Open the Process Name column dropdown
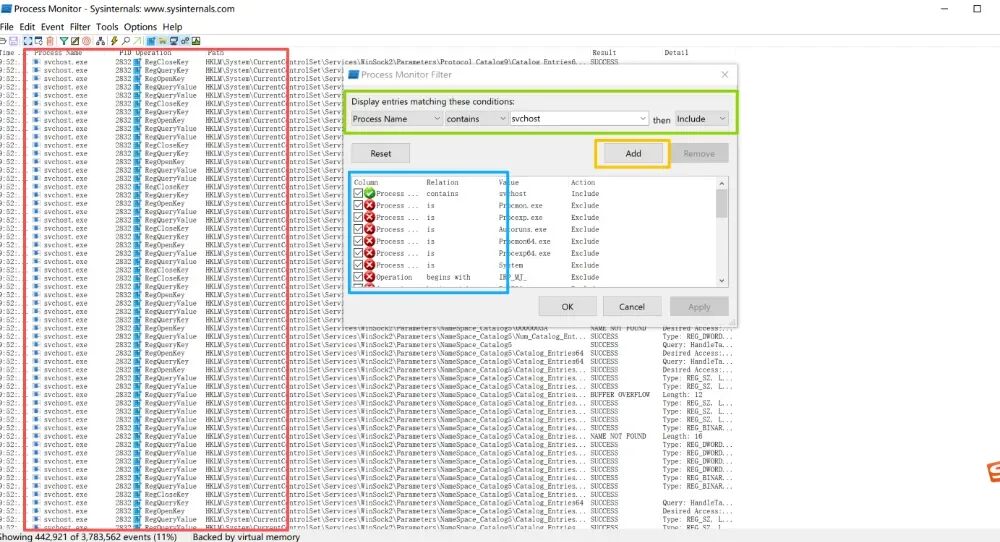The image size is (1000, 542). [396, 119]
